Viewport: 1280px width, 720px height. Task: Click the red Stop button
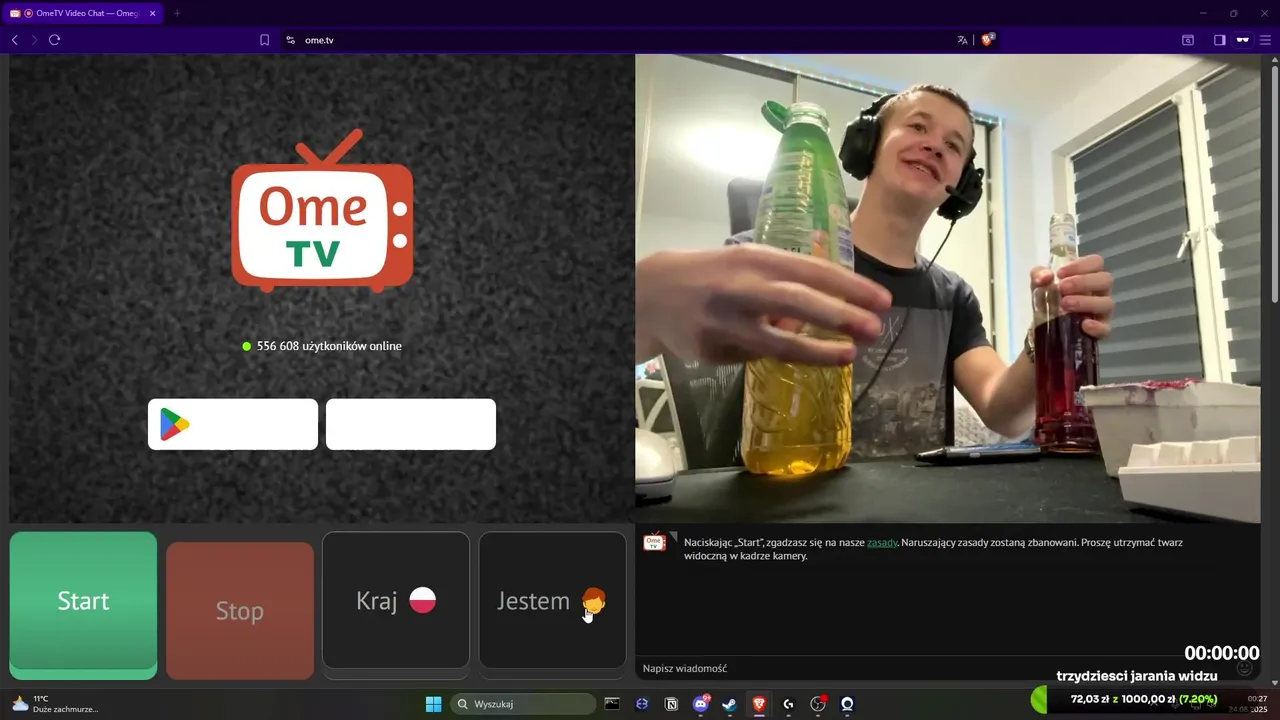click(x=240, y=611)
